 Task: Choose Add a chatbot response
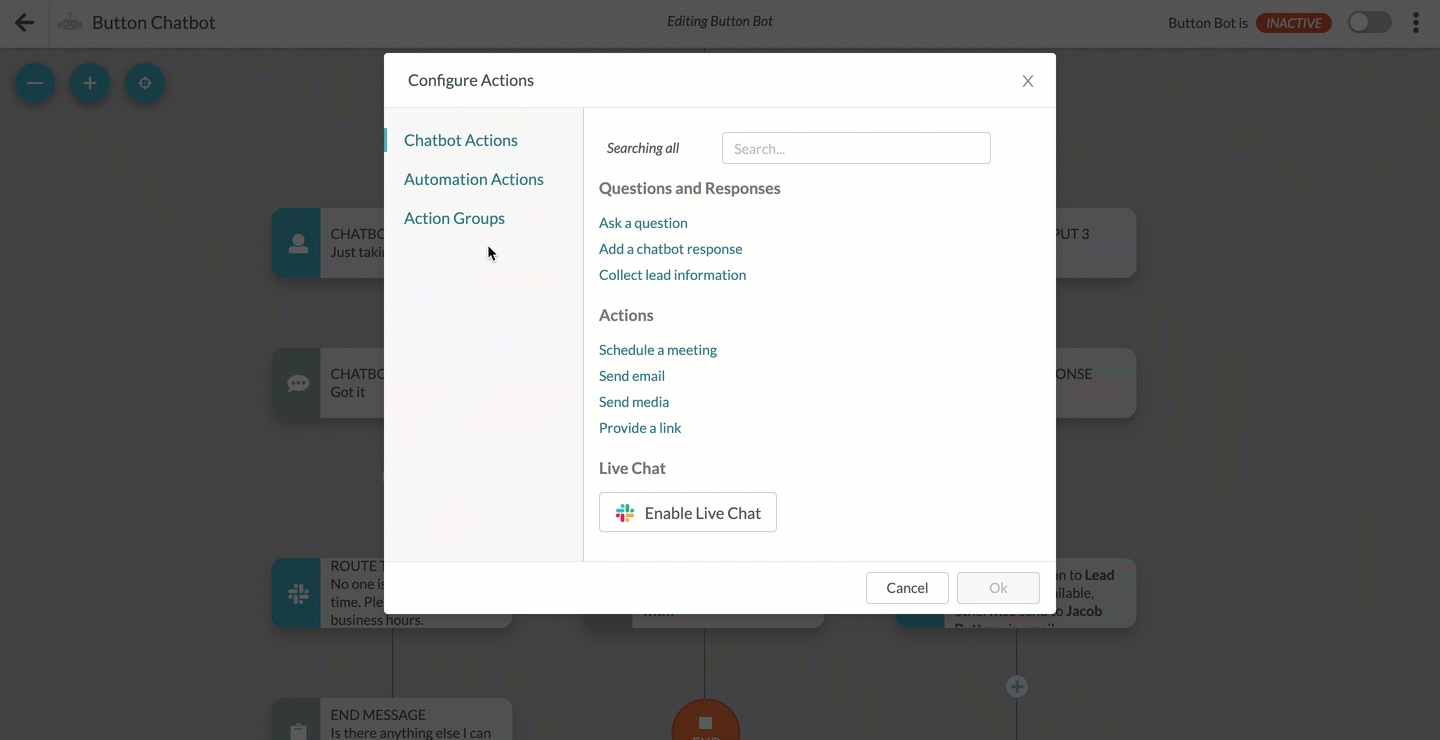pyautogui.click(x=671, y=249)
